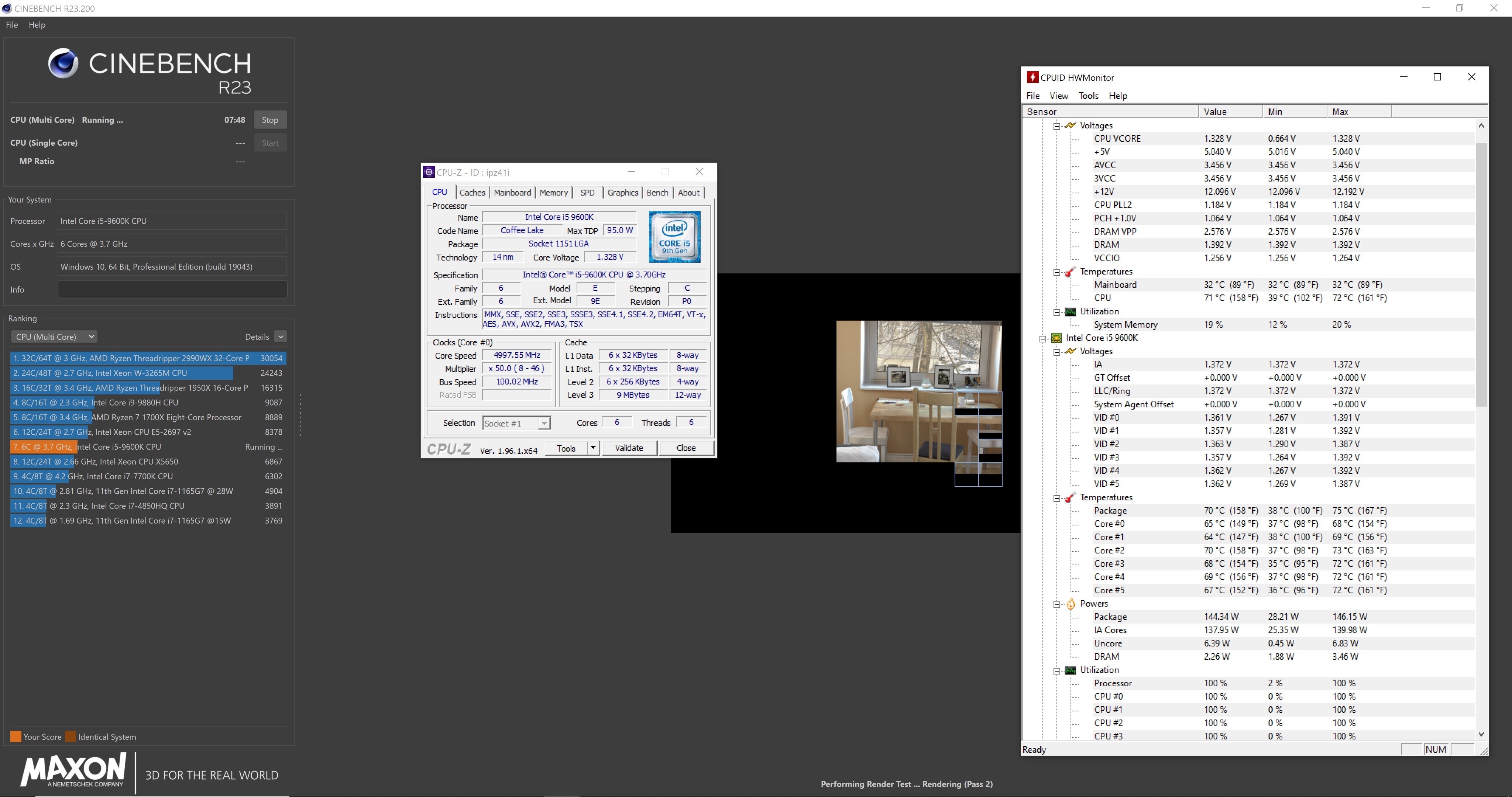The image size is (1512, 797).
Task: Open the View menu in HWMonitor
Action: coord(1058,96)
